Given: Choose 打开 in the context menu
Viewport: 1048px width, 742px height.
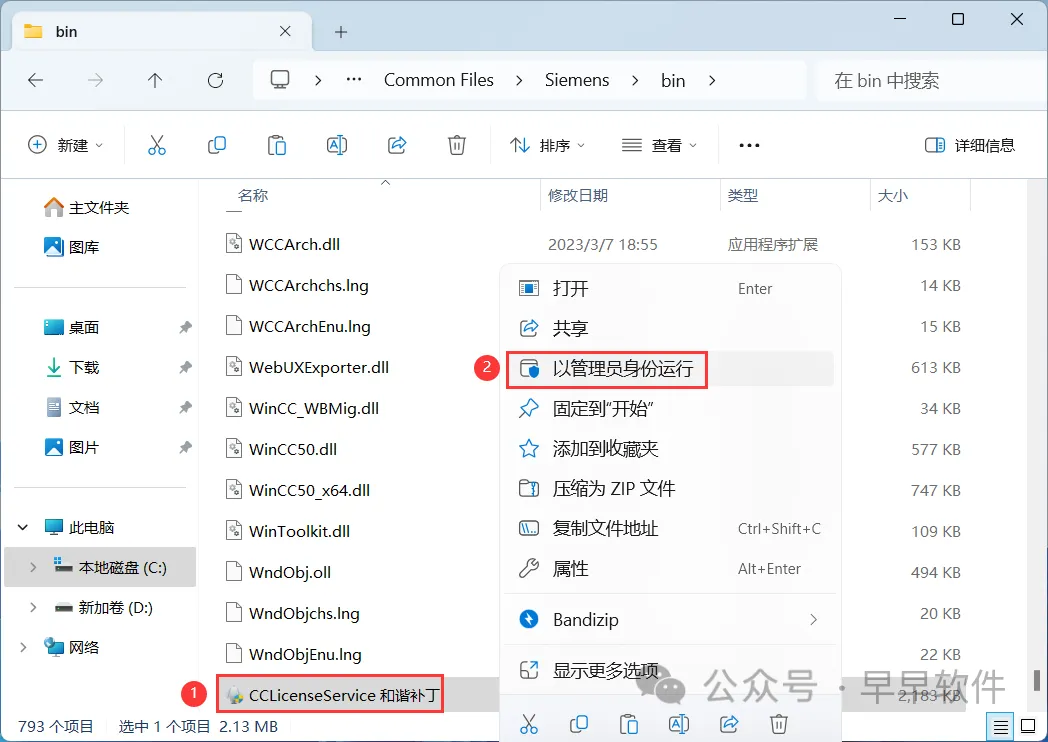Looking at the screenshot, I should (670, 289).
